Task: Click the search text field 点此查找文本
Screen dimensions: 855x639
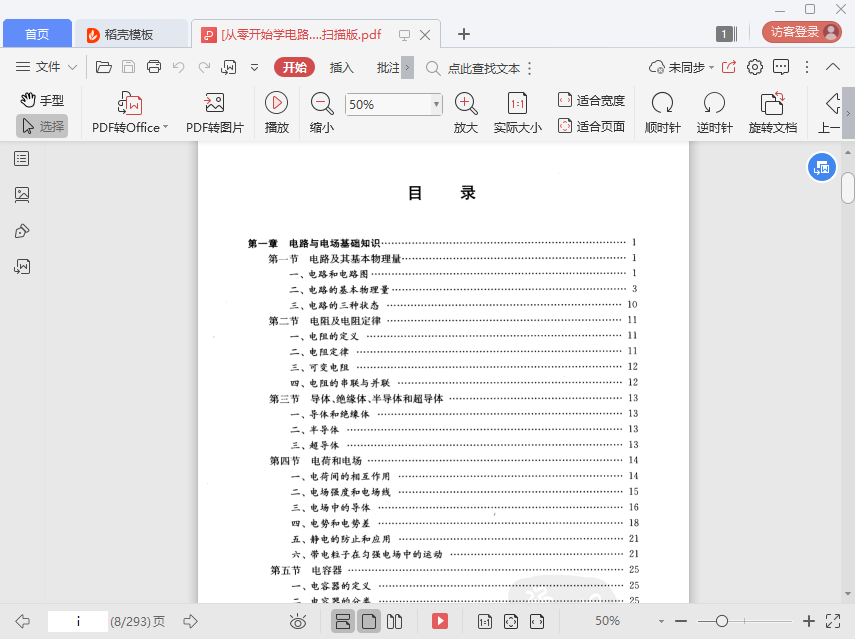Action: 484,69
